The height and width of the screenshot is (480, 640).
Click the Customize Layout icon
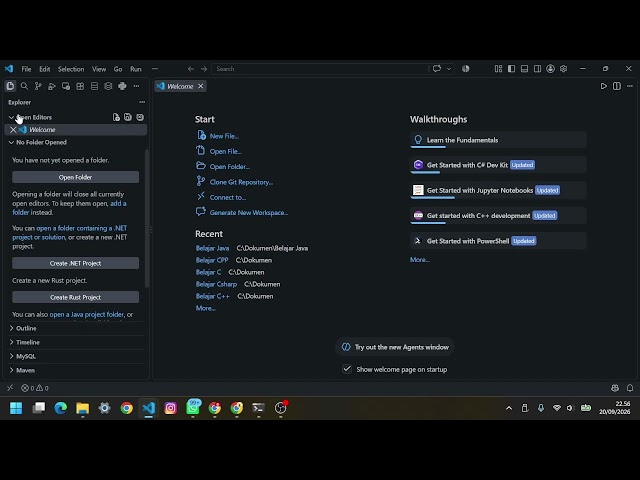coord(498,69)
